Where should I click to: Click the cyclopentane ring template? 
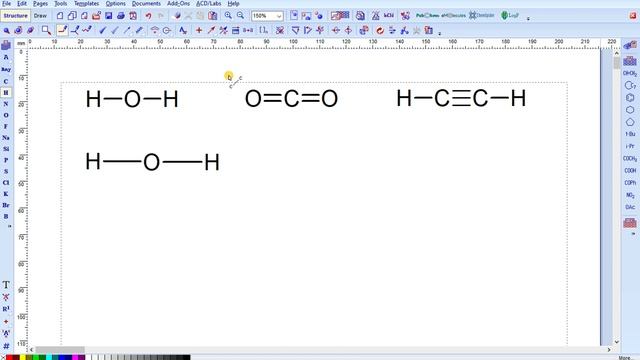[630, 122]
